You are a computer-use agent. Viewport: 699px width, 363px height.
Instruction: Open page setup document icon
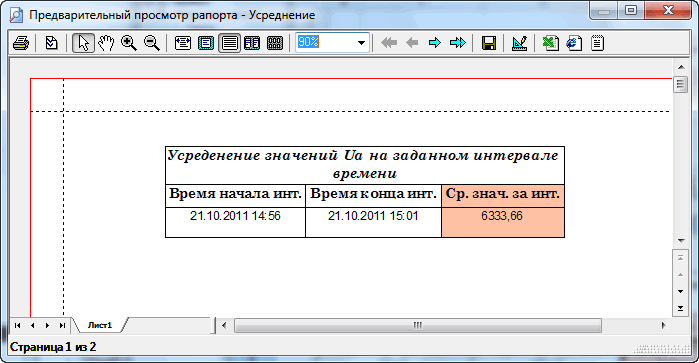click(52, 43)
